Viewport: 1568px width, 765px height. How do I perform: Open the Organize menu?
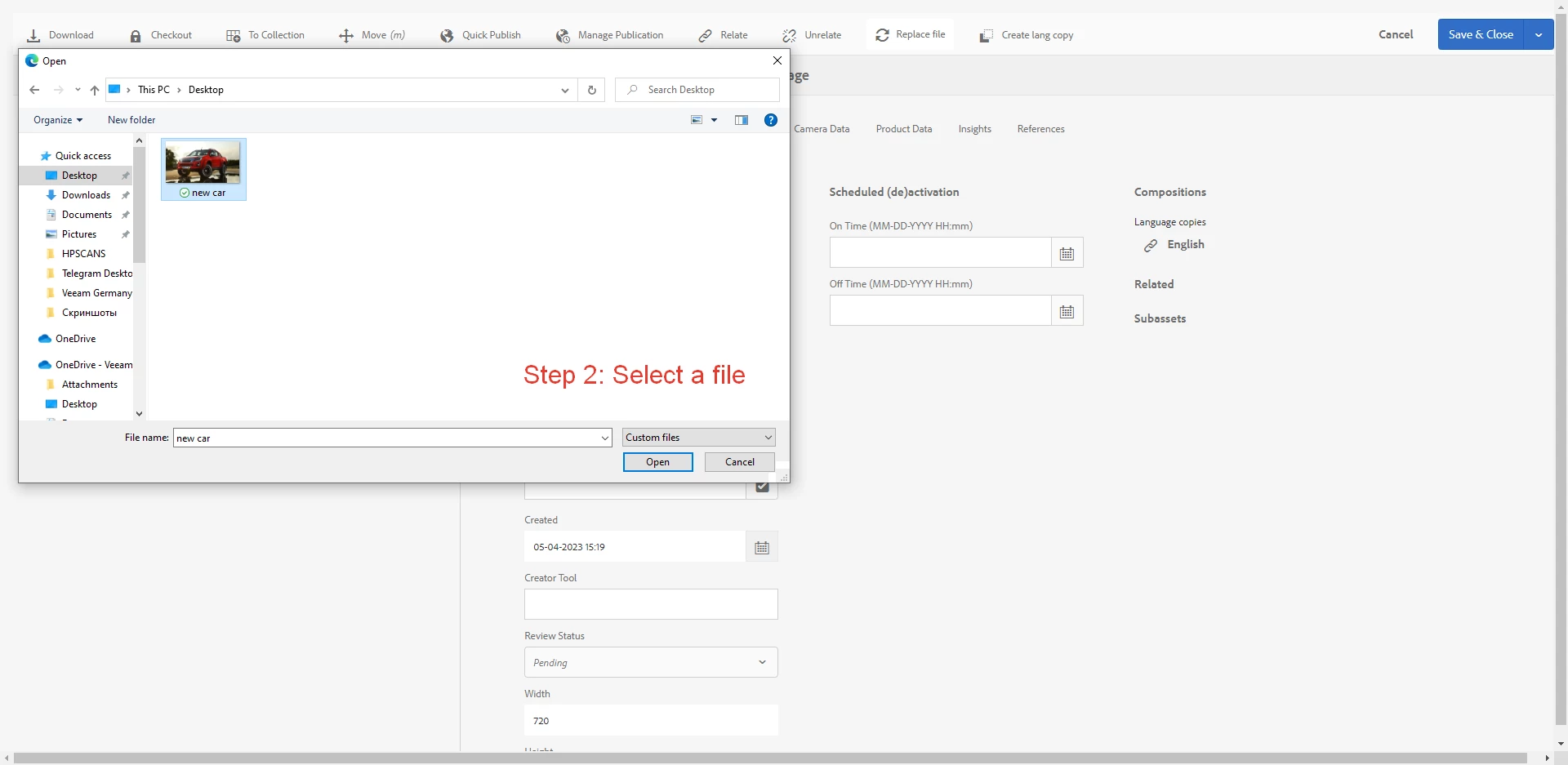(x=58, y=120)
